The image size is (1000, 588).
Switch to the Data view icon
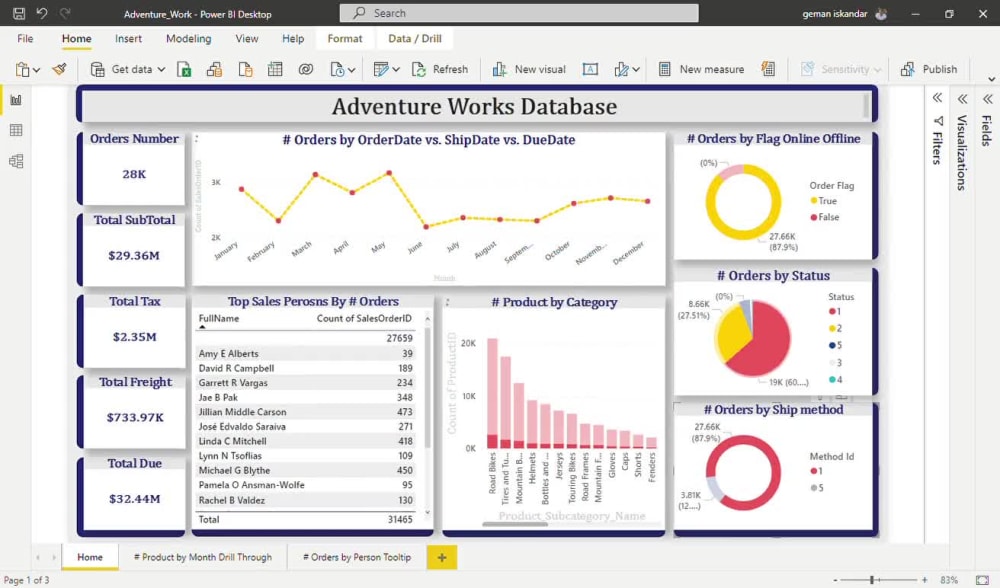(15, 130)
